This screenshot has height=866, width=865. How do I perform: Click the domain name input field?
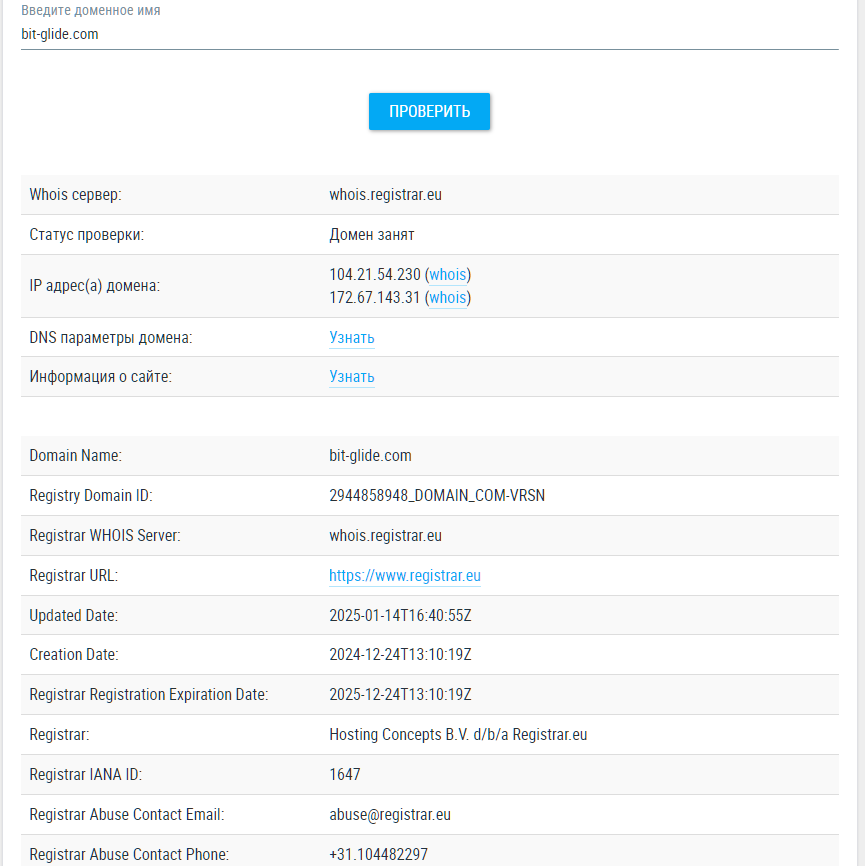pyautogui.click(x=429, y=34)
